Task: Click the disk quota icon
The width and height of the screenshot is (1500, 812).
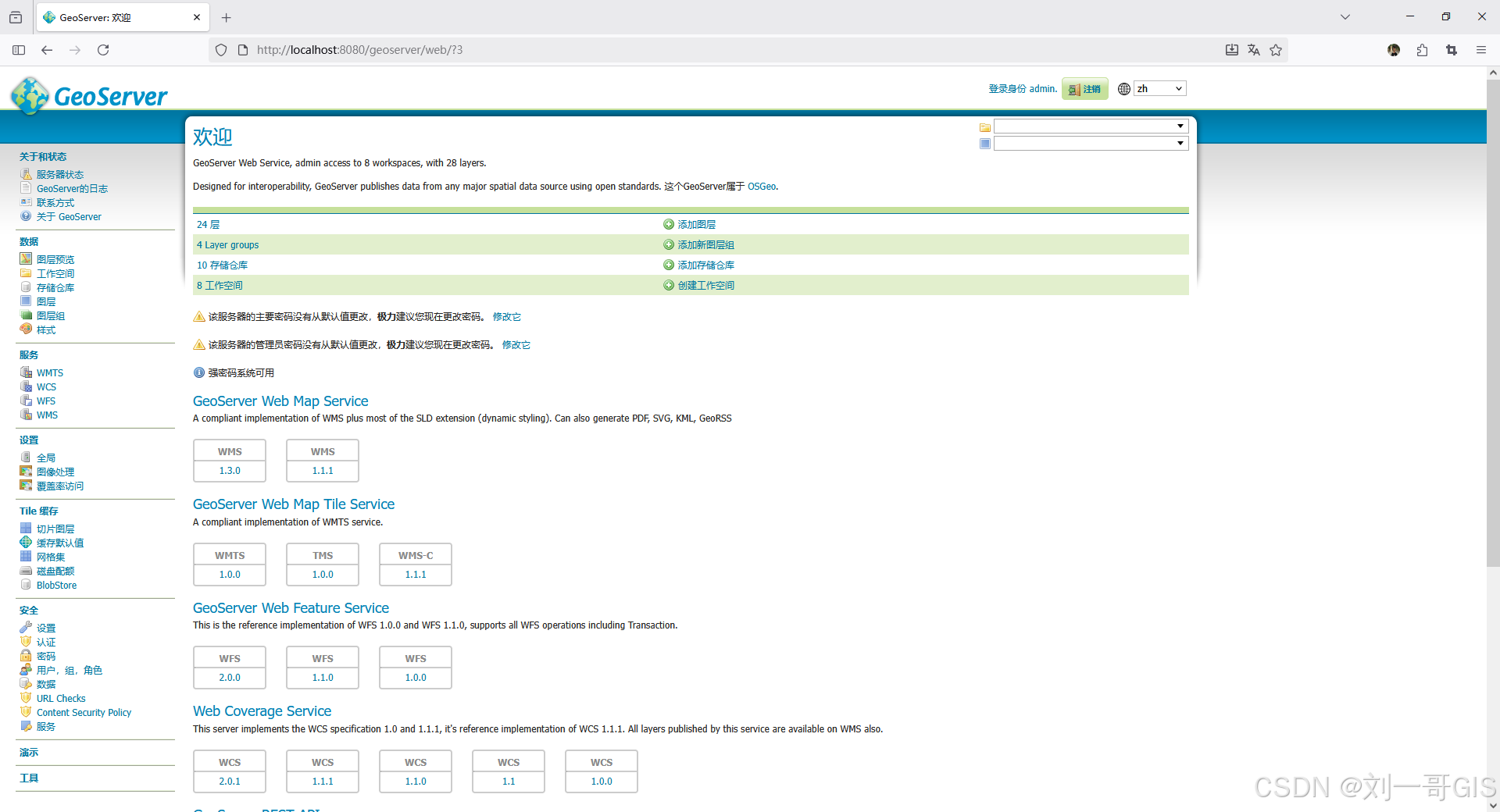Action: point(26,571)
